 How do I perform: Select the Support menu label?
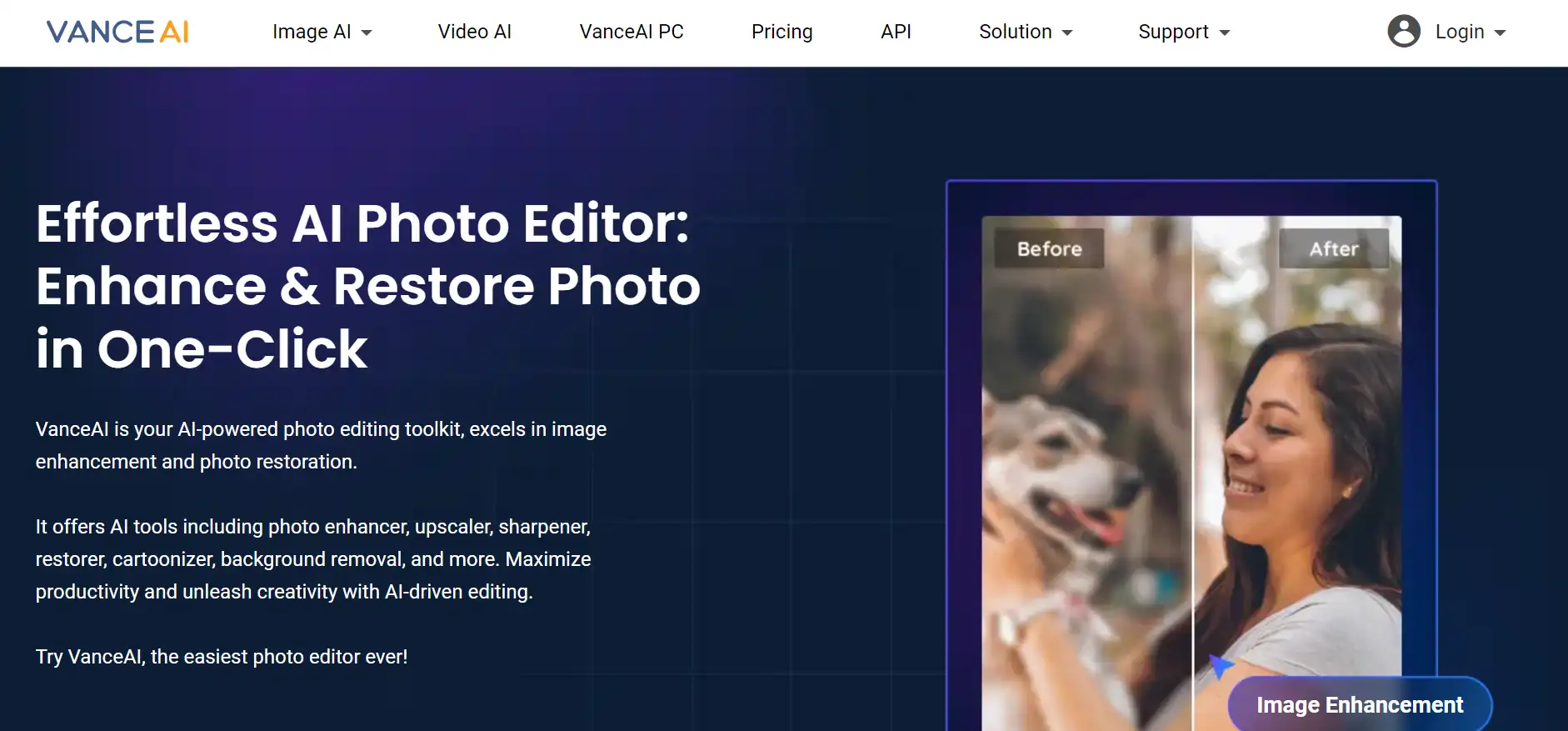[x=1172, y=32]
